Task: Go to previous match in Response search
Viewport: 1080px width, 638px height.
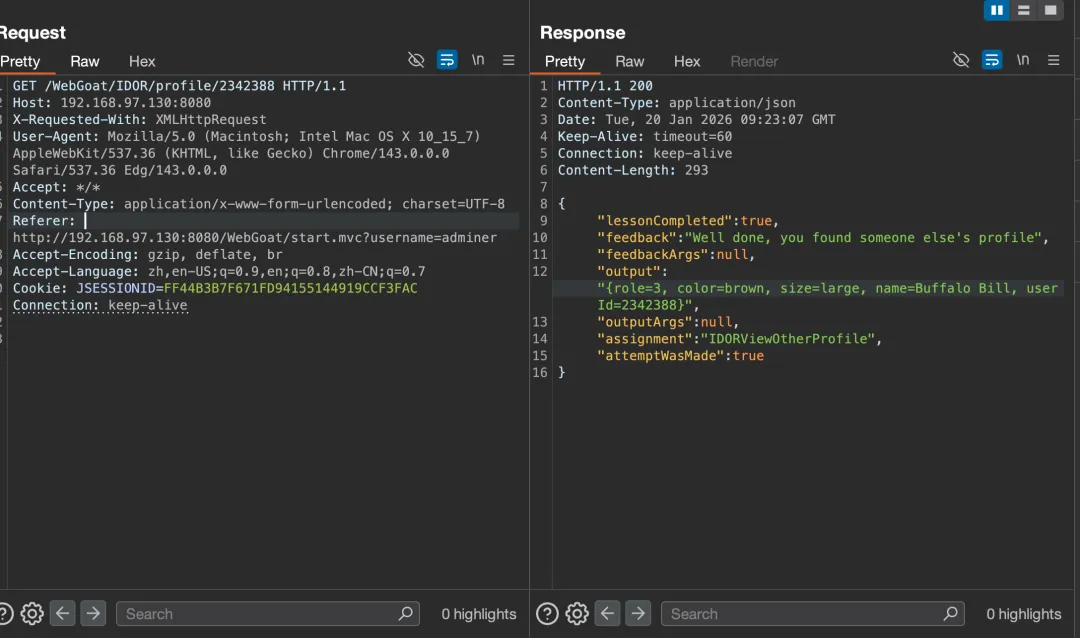Action: 608,613
